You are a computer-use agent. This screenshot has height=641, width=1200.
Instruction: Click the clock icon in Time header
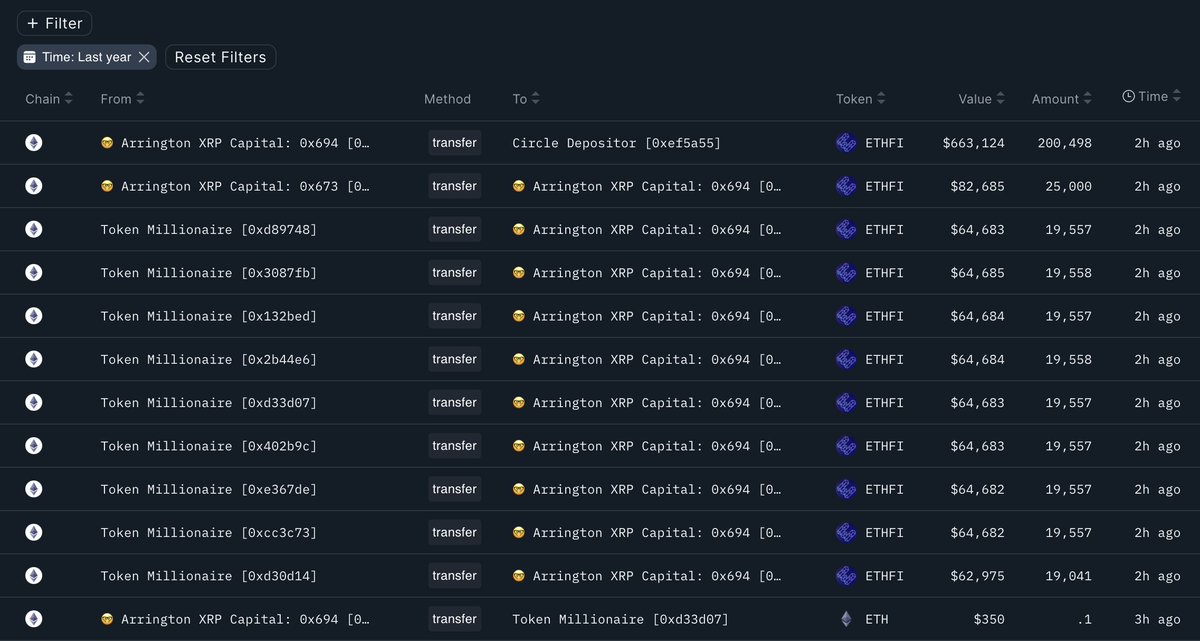pos(1128,97)
